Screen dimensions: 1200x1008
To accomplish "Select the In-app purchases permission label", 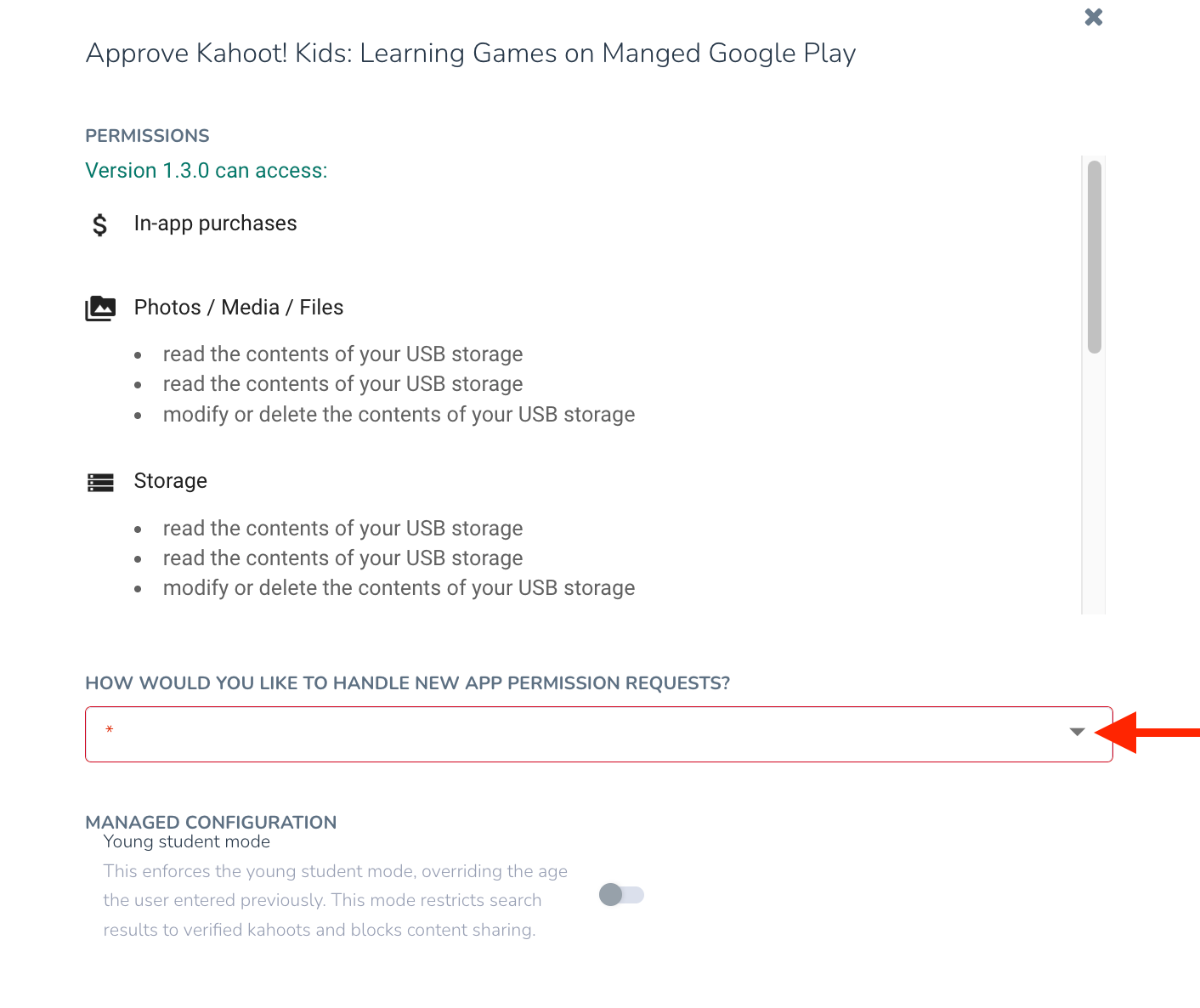I will point(215,224).
